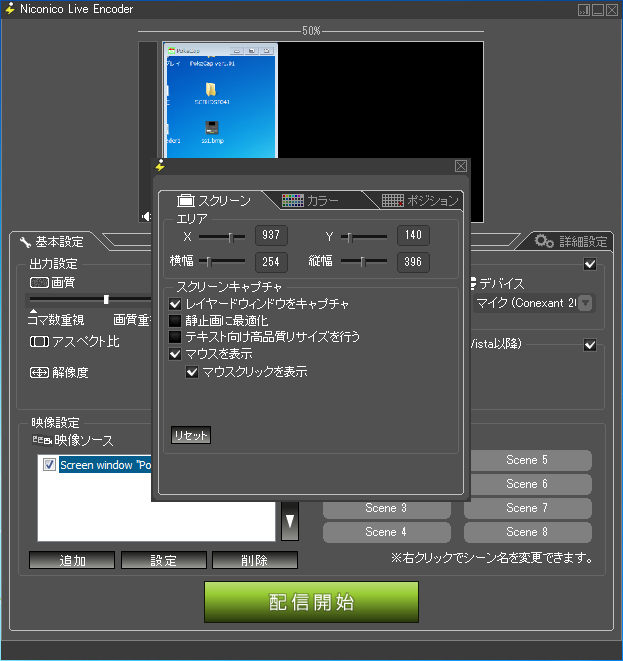Click the リセット button

191,435
